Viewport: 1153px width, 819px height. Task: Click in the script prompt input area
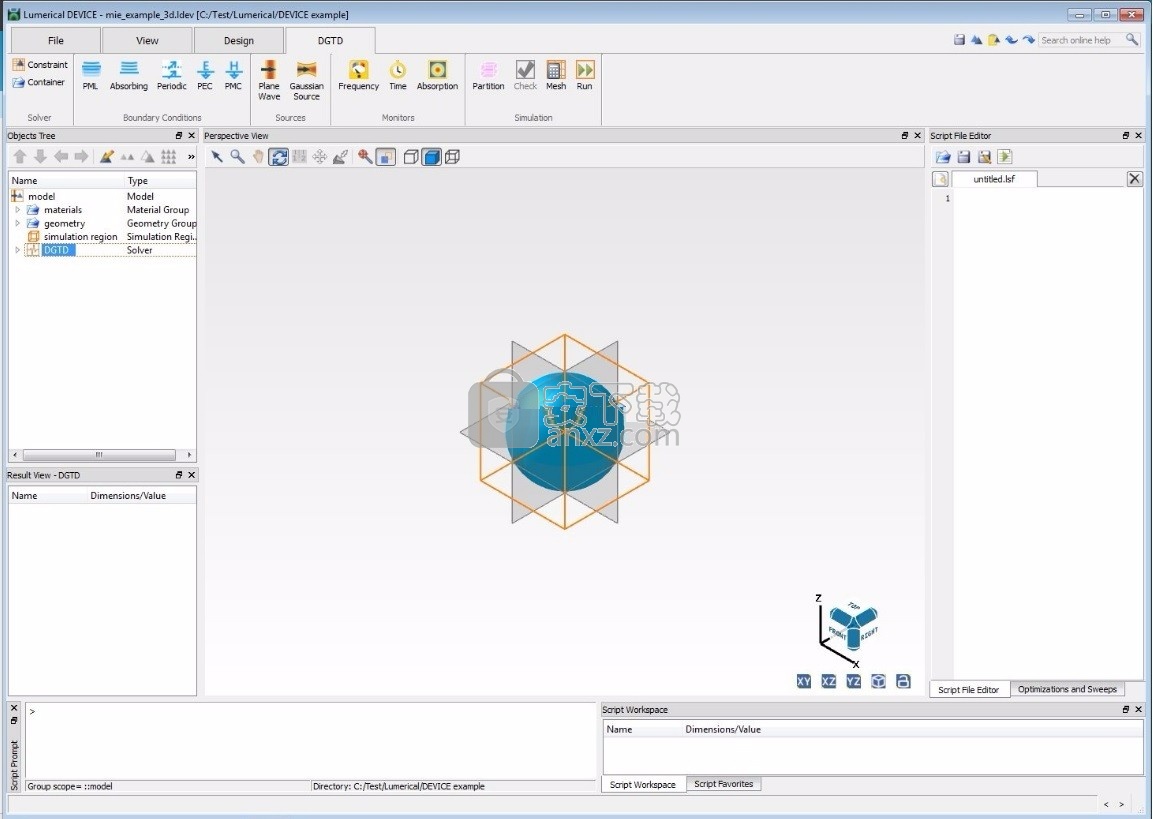point(310,741)
